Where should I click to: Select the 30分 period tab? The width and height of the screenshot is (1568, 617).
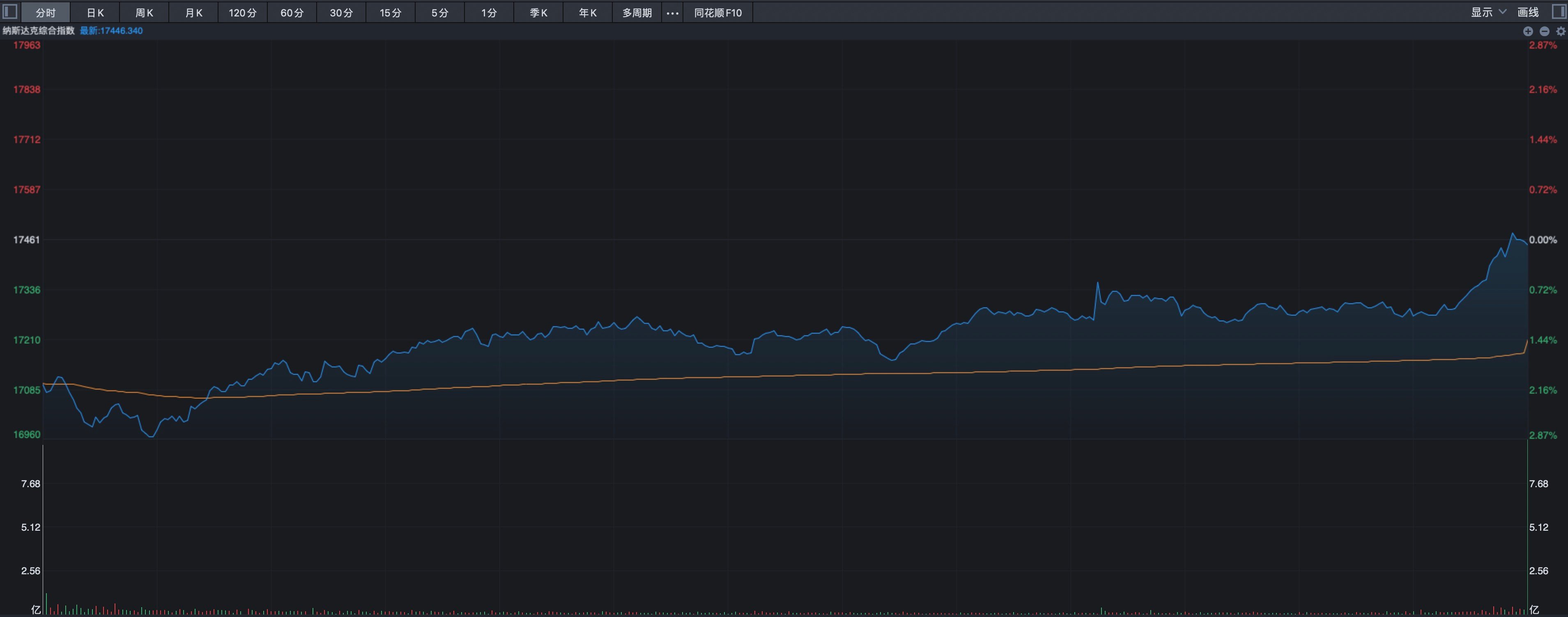click(341, 13)
